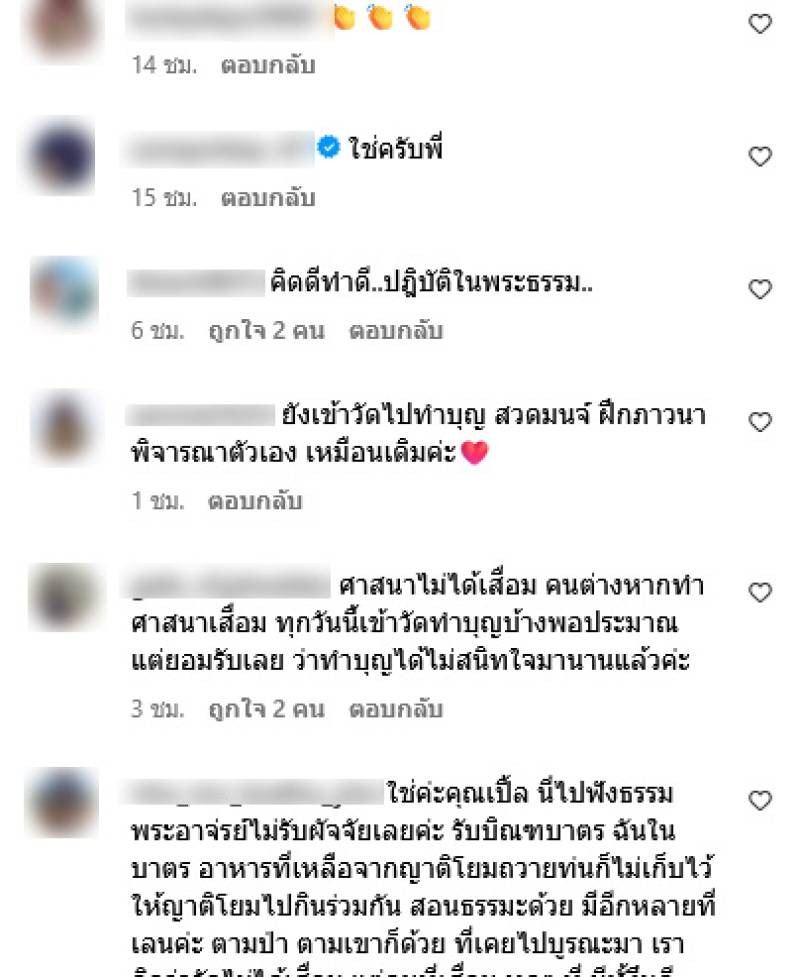Like the 'ใช่ครับพี่' comment
The height and width of the screenshot is (977, 800).
(x=760, y=156)
